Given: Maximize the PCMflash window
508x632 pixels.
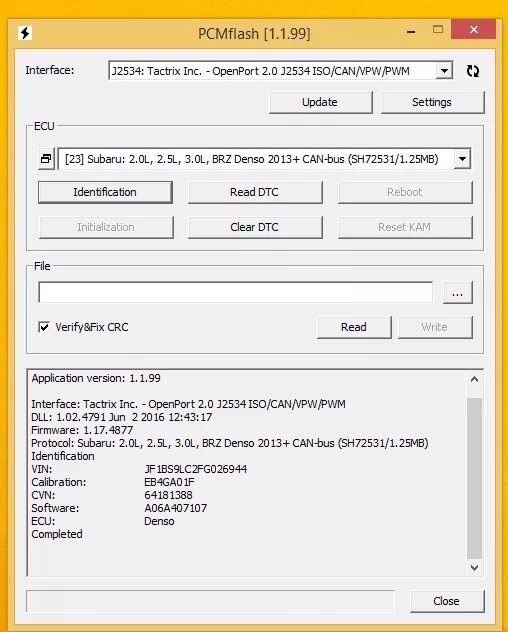Looking at the screenshot, I should click(x=438, y=29).
